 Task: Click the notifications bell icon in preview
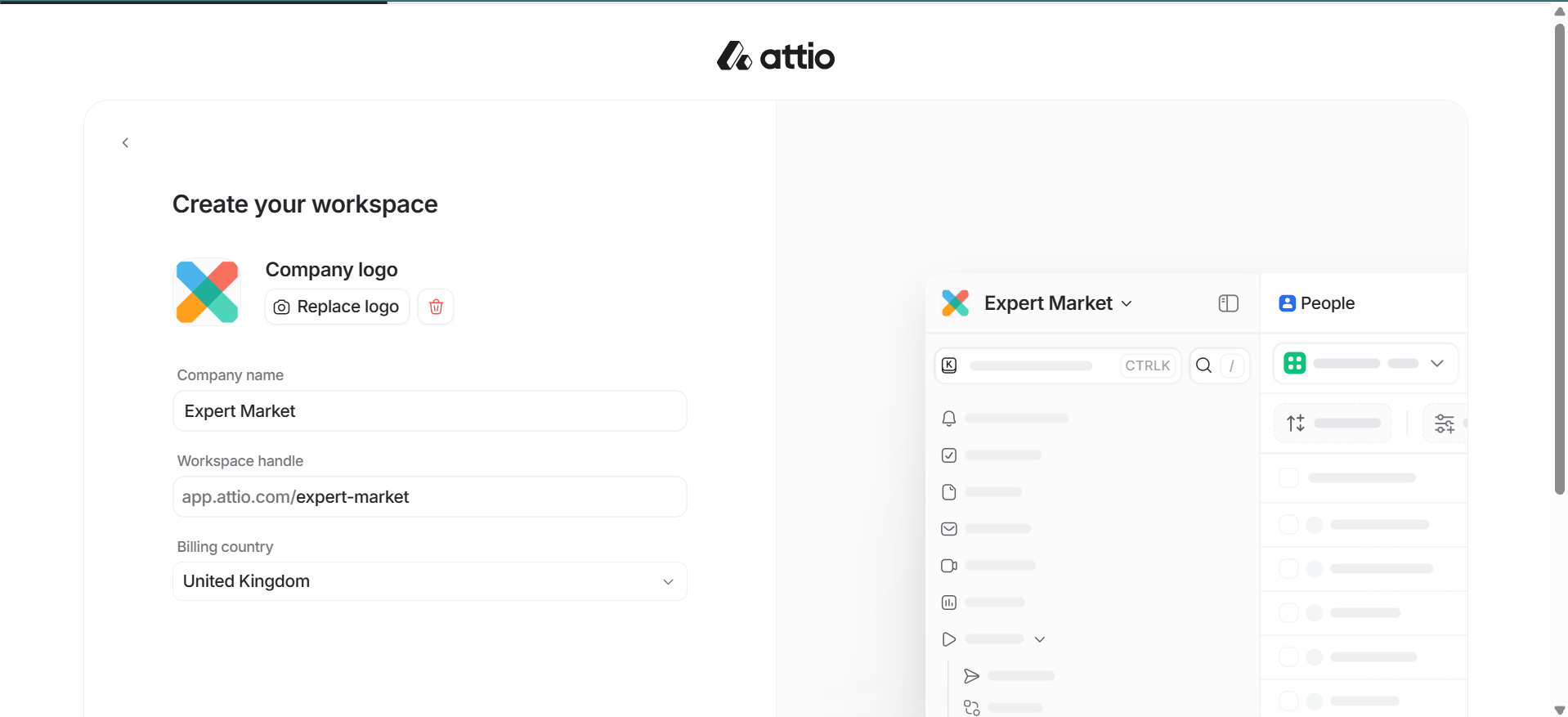[x=948, y=419]
